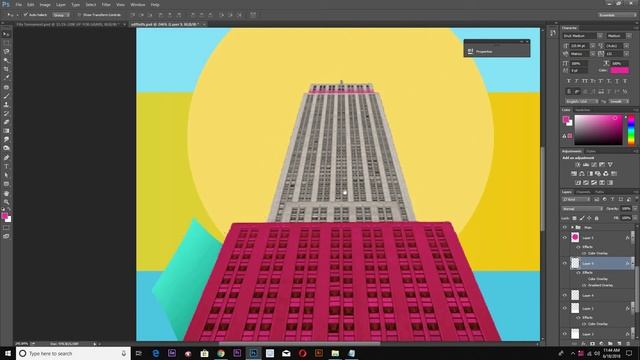
Task: Select the Gradient tool
Action: pyautogui.click(x=6, y=131)
